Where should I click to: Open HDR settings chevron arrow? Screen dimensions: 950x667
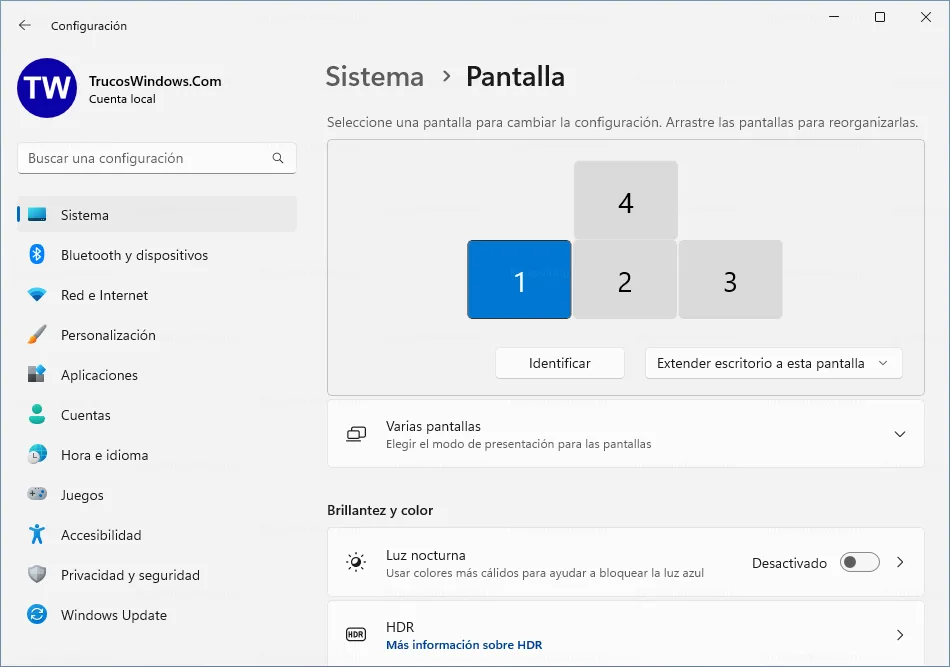(x=900, y=635)
